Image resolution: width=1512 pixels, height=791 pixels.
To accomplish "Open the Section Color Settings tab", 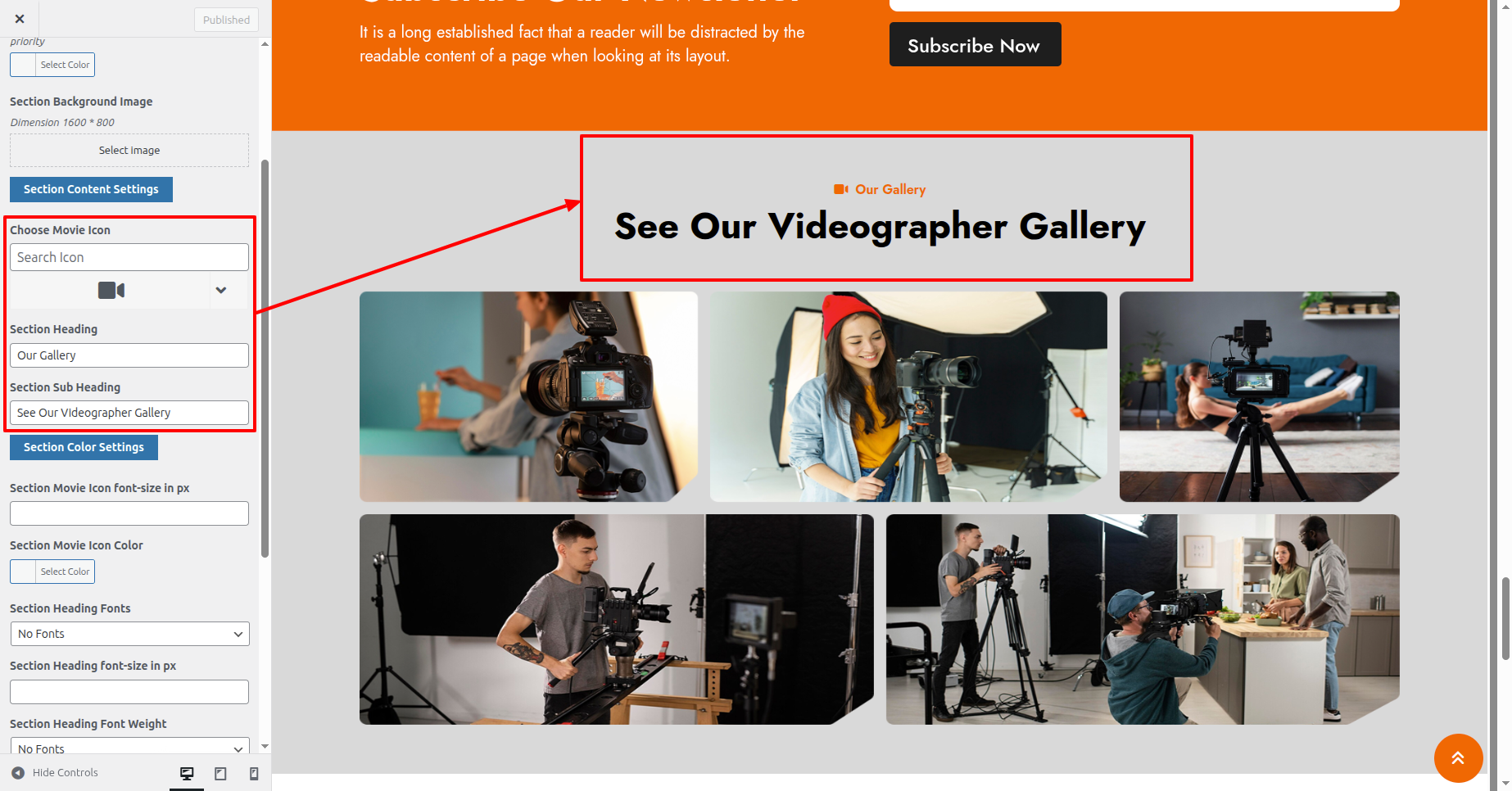I will click(x=84, y=447).
